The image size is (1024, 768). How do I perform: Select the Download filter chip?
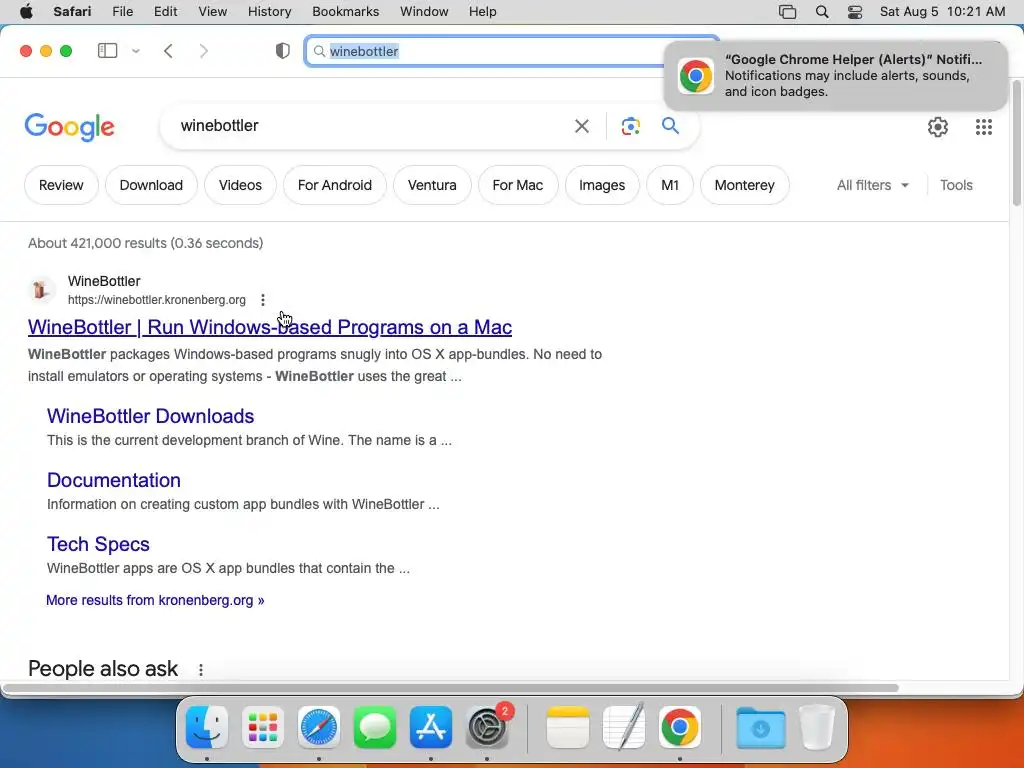point(151,185)
